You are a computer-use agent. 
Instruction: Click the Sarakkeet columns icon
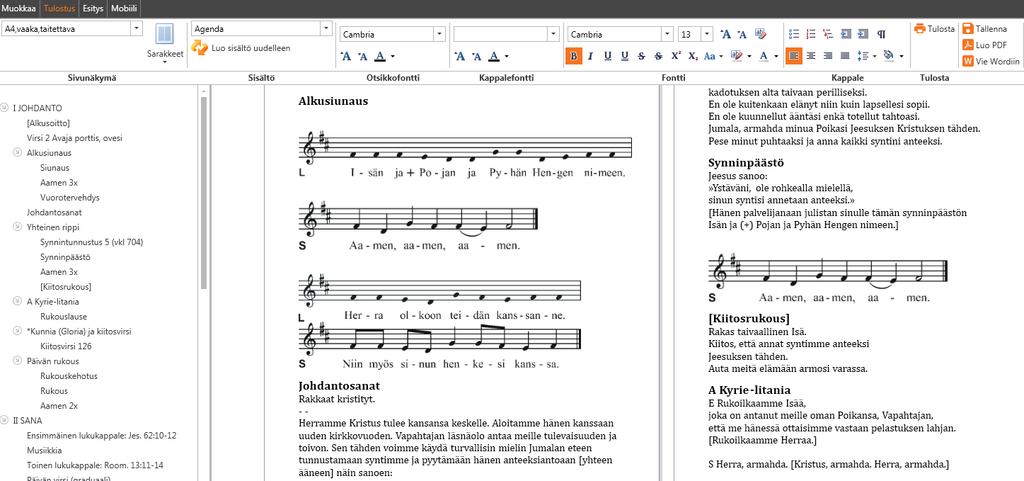click(165, 34)
